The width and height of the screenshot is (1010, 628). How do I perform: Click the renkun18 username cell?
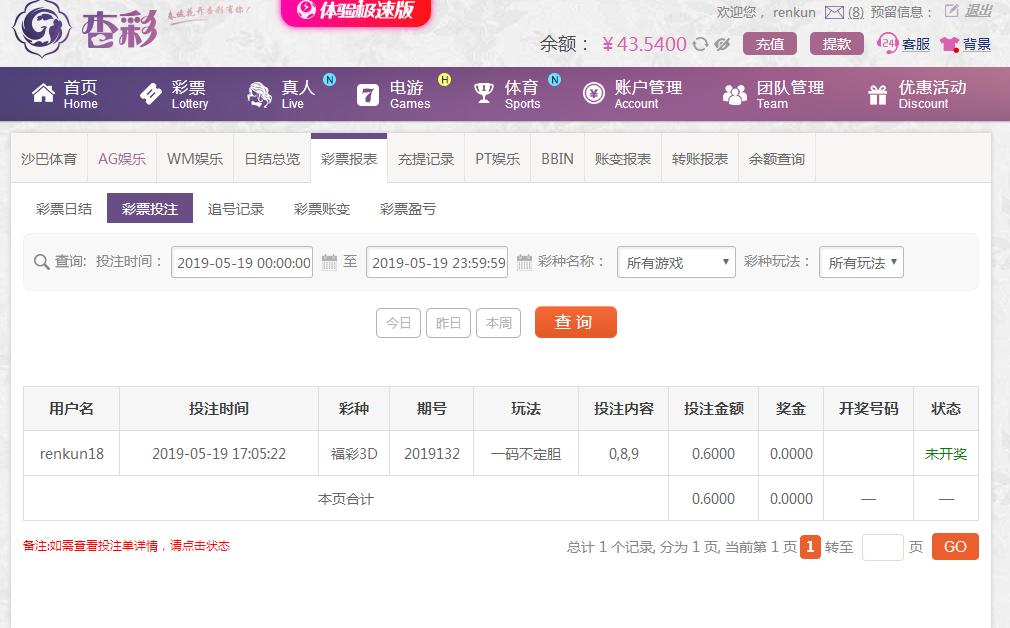[x=71, y=453]
